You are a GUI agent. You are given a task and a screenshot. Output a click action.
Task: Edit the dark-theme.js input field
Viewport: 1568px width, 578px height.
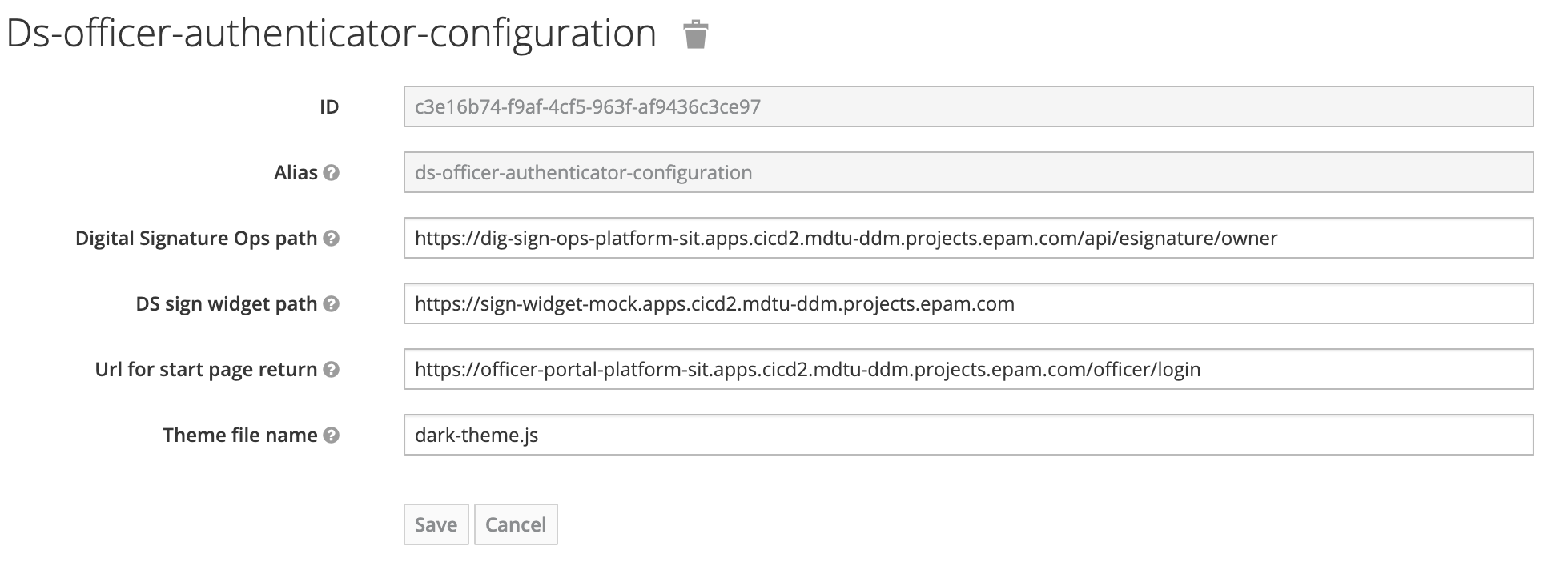click(968, 435)
